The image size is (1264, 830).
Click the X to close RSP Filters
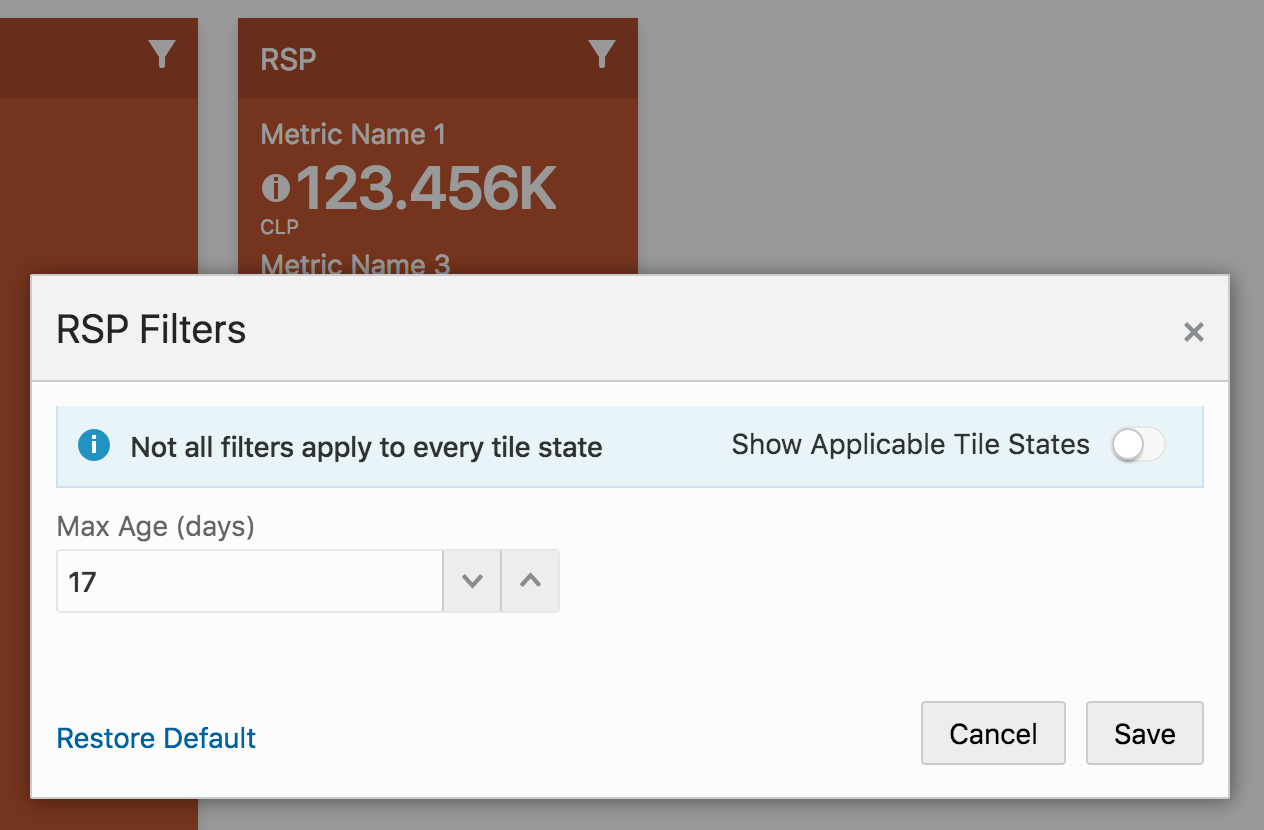click(x=1193, y=332)
